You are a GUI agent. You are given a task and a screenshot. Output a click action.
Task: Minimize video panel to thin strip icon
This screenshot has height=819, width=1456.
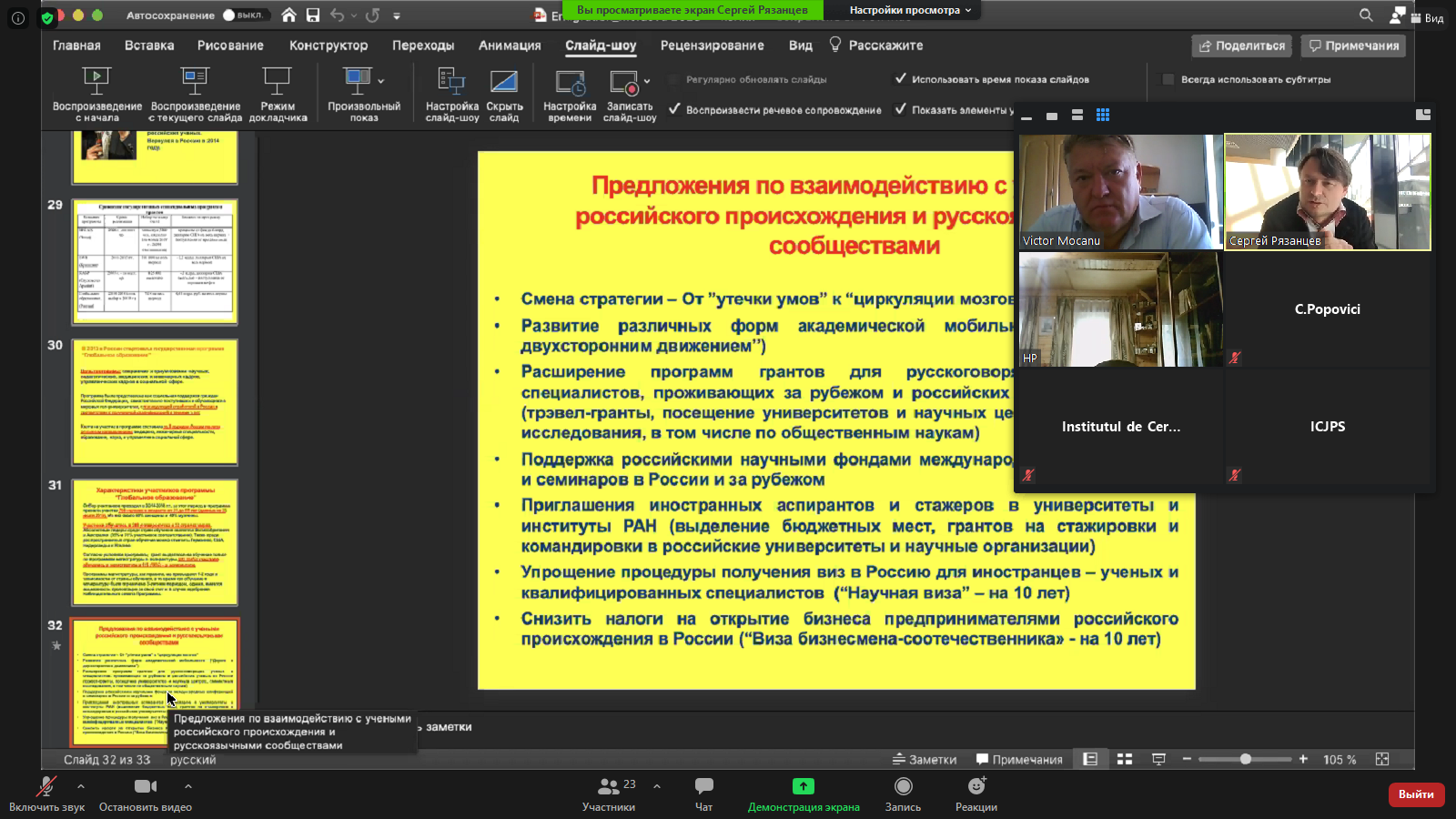1026,116
